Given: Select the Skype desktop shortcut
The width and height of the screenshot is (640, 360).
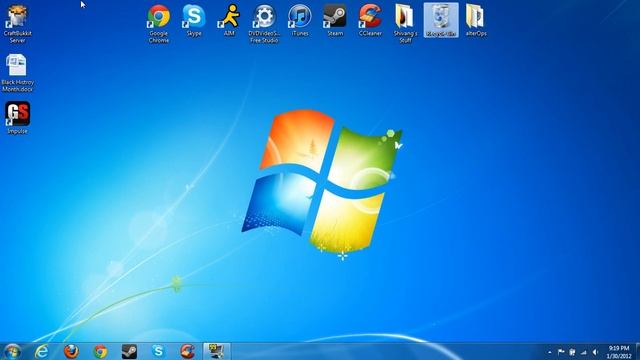Looking at the screenshot, I should pos(194,21).
